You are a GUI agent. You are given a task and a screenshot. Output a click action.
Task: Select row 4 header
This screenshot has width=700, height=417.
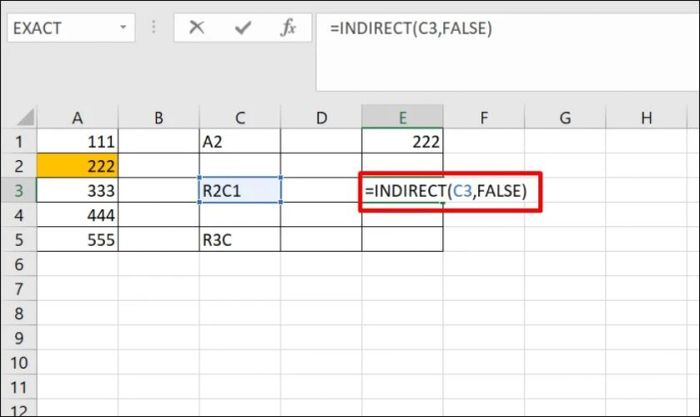[x=19, y=215]
